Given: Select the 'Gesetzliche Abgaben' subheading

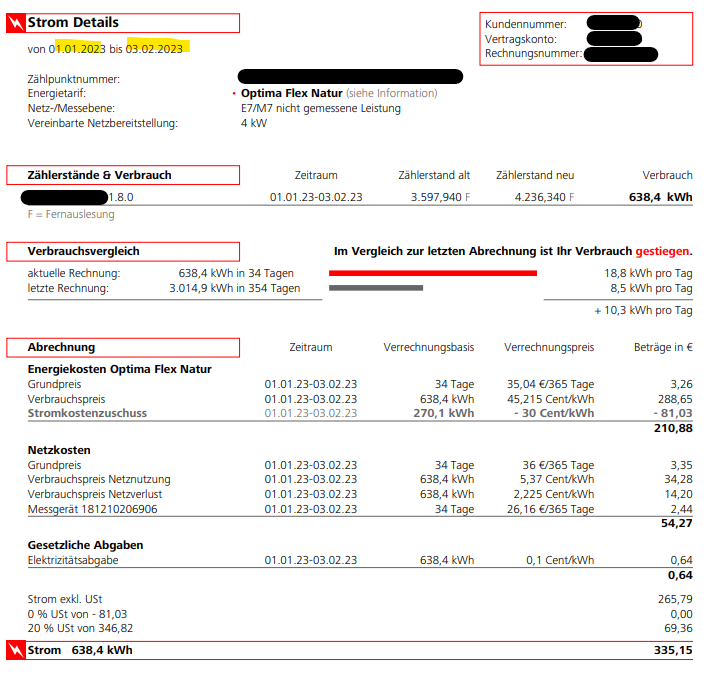Looking at the screenshot, I should (x=85, y=545).
